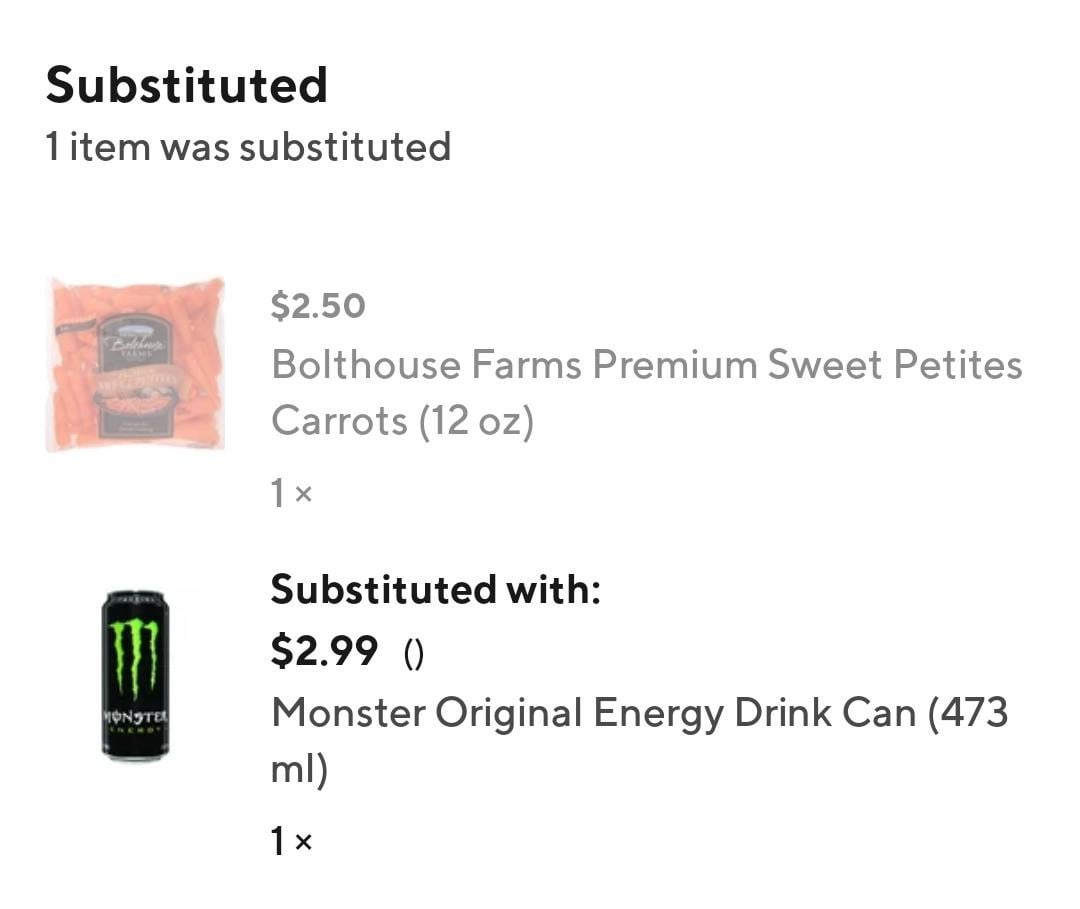Image resolution: width=1080 pixels, height=909 pixels.
Task: Click the green Monster claw logo
Action: coord(135,656)
